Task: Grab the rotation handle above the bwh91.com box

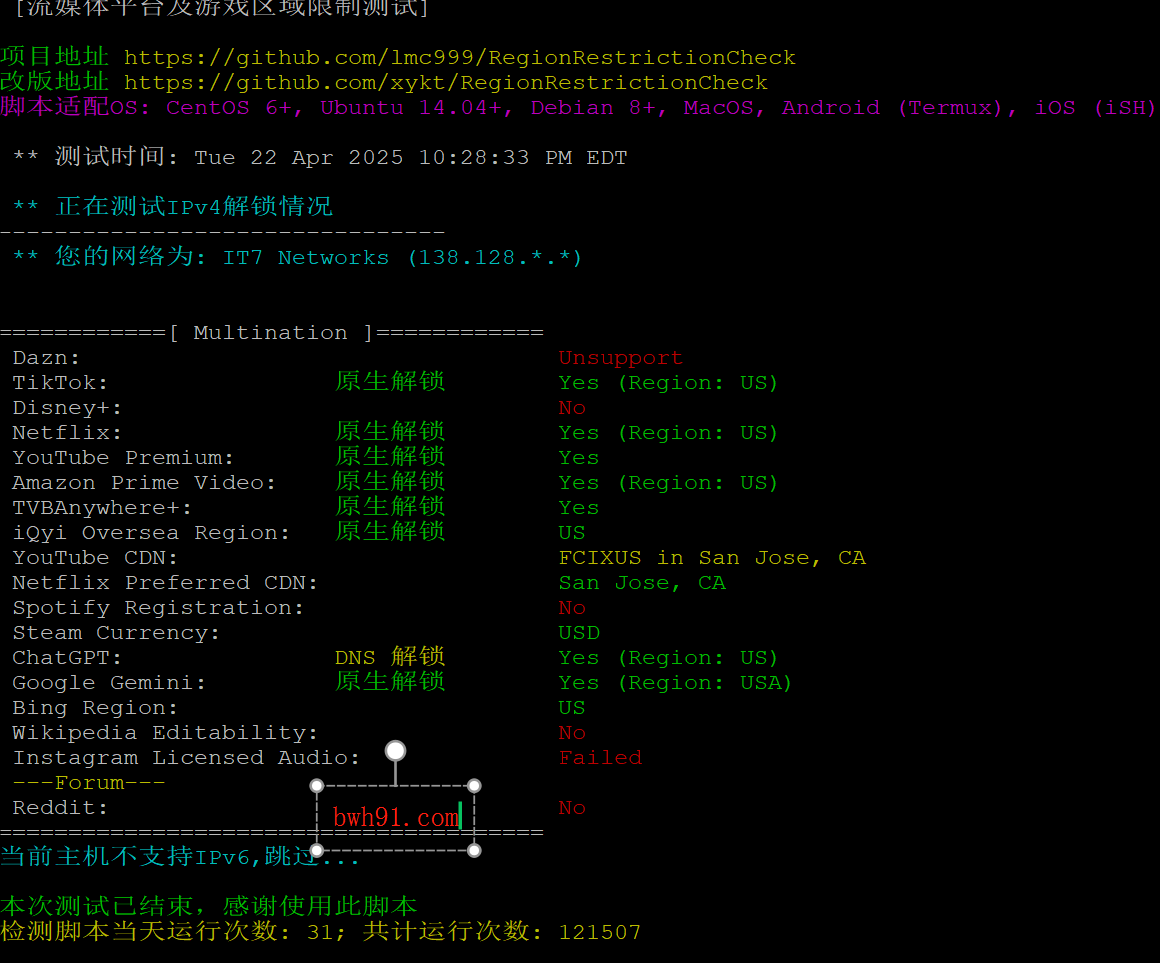Action: point(396,751)
